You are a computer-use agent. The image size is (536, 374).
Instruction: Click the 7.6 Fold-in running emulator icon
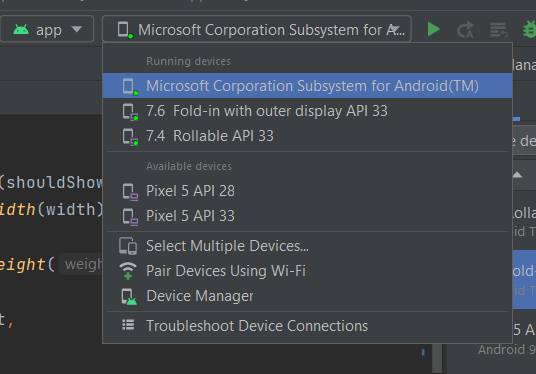tap(130, 112)
